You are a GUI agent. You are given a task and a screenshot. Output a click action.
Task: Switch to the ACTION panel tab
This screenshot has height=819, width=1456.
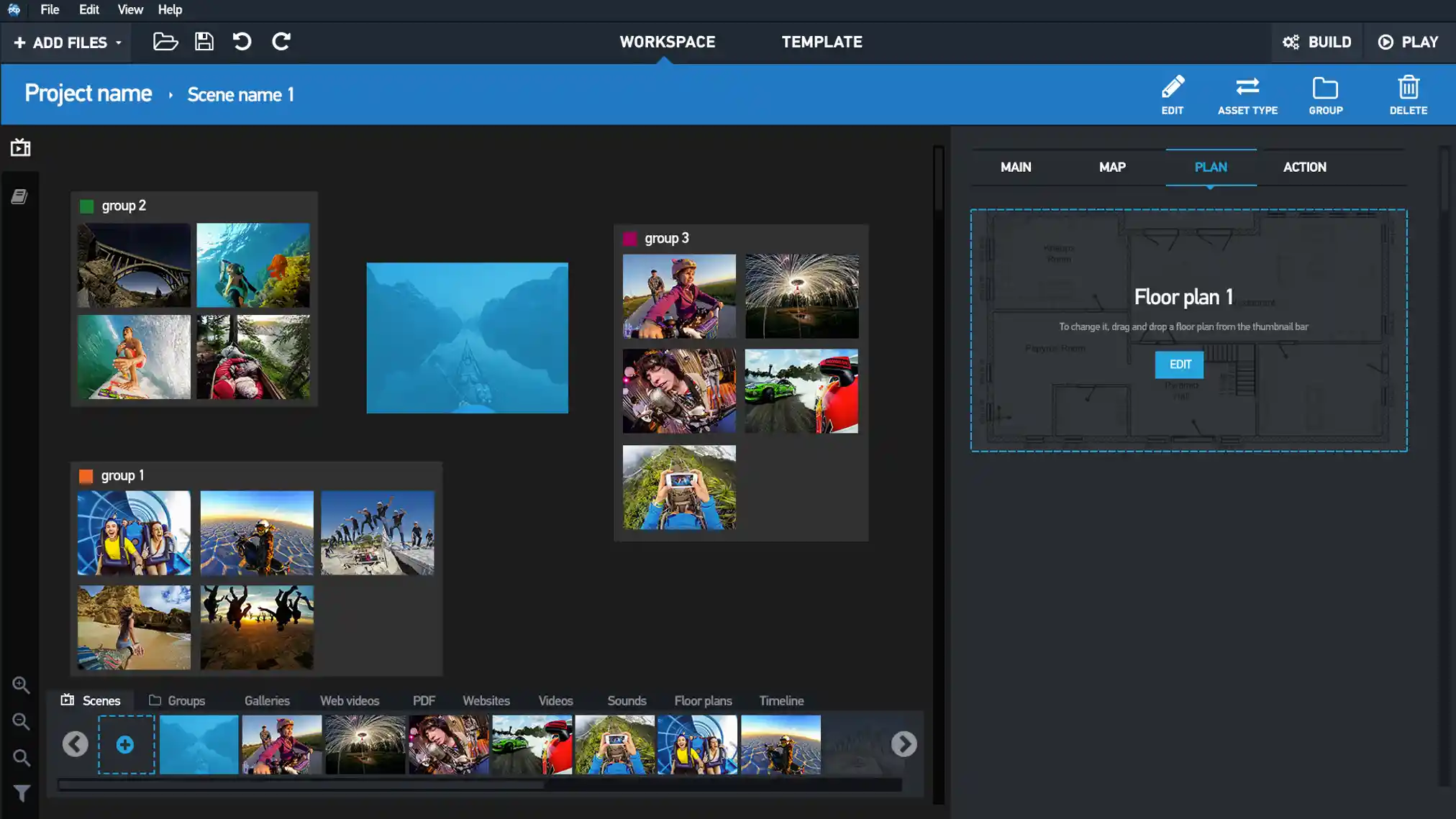click(1305, 166)
